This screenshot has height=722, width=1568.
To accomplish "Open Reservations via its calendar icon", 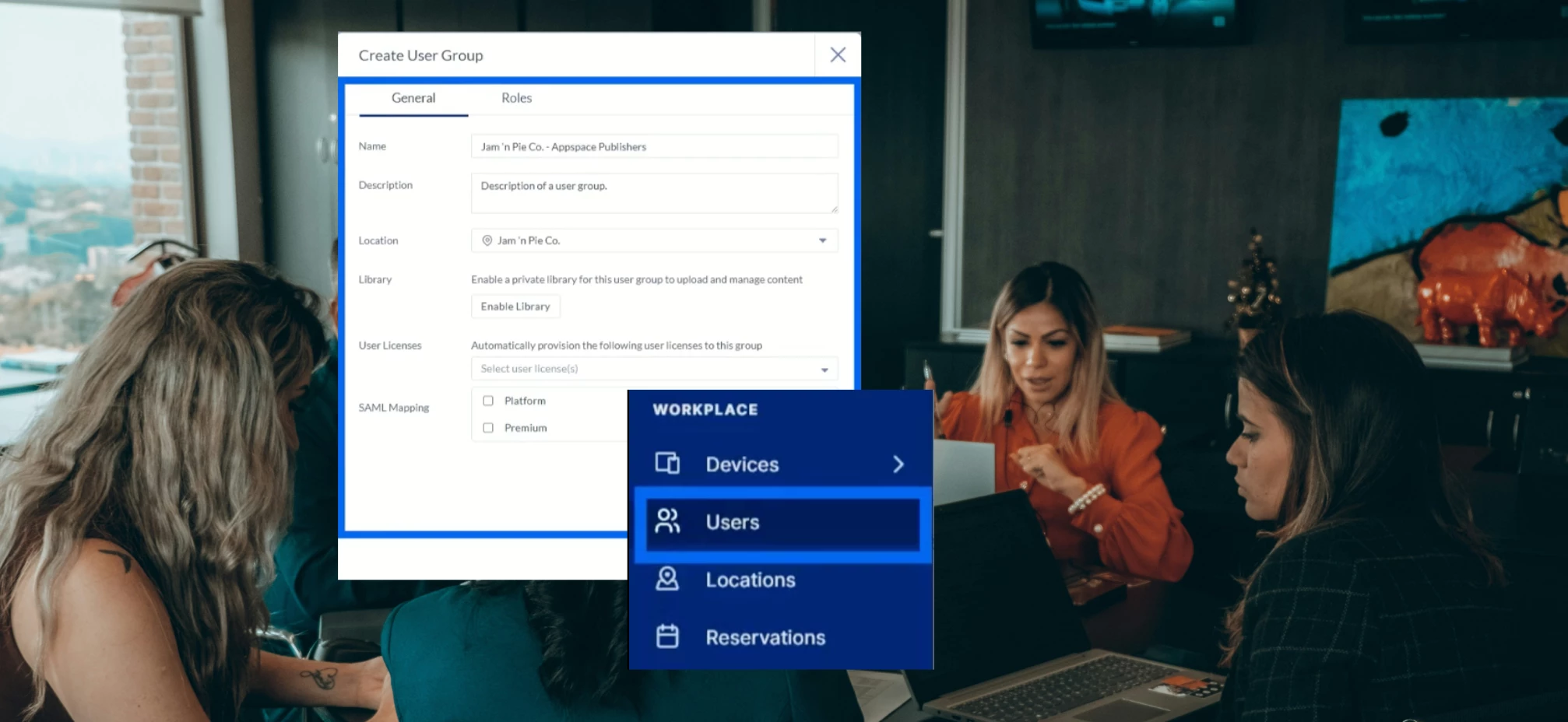I will point(667,636).
